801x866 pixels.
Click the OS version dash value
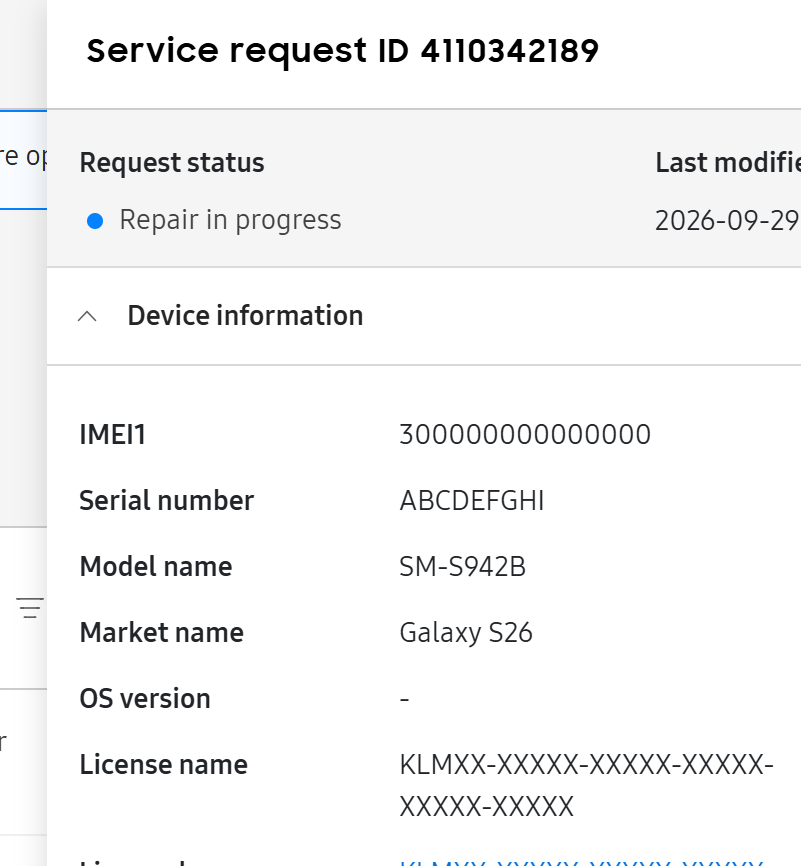(x=404, y=699)
